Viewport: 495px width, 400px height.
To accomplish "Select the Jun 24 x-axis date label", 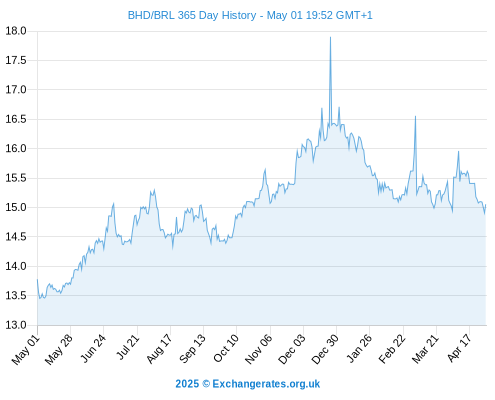I will 93,349.
